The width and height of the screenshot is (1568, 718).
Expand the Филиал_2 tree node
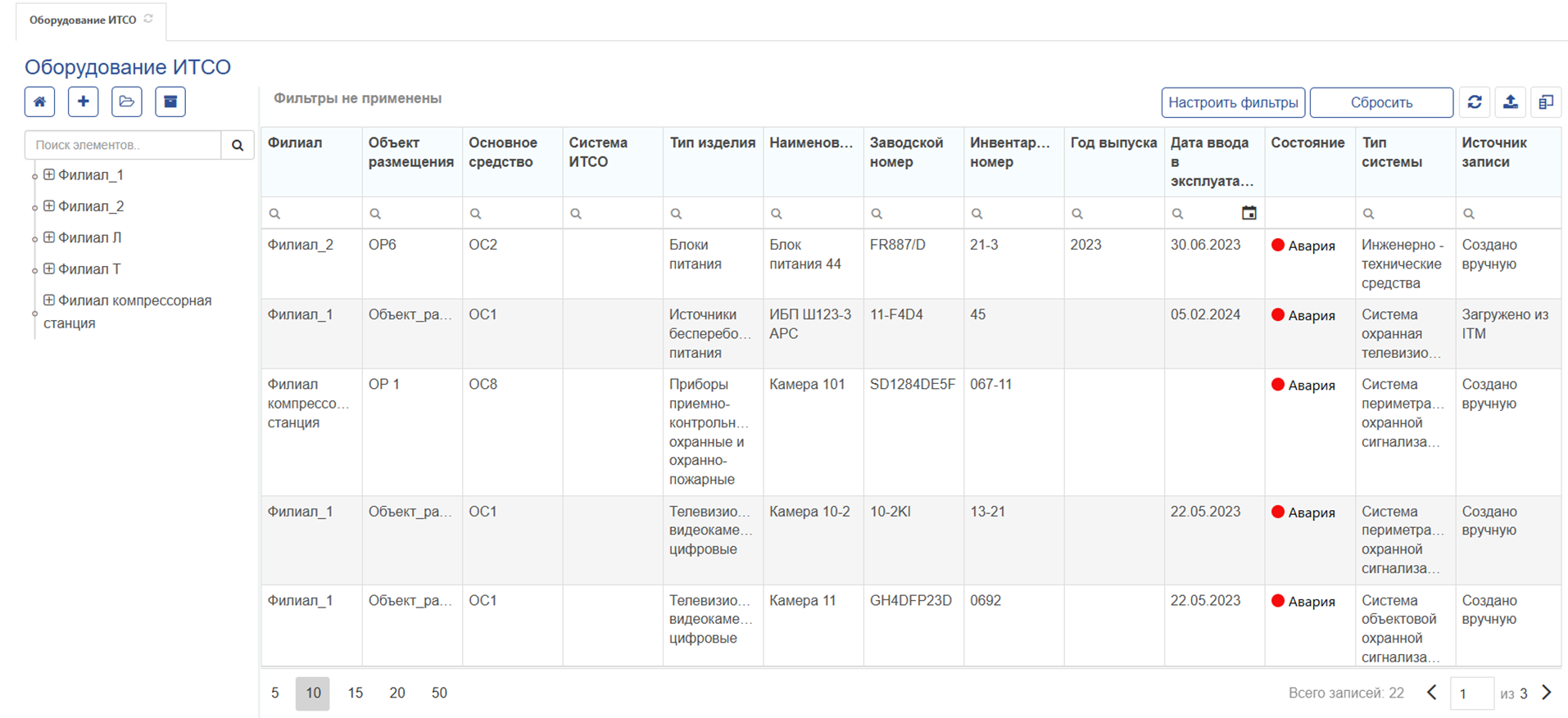pyautogui.click(x=49, y=205)
